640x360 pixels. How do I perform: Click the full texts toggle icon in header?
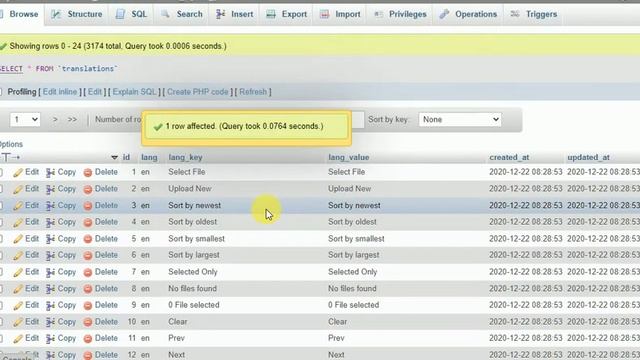pos(10,158)
